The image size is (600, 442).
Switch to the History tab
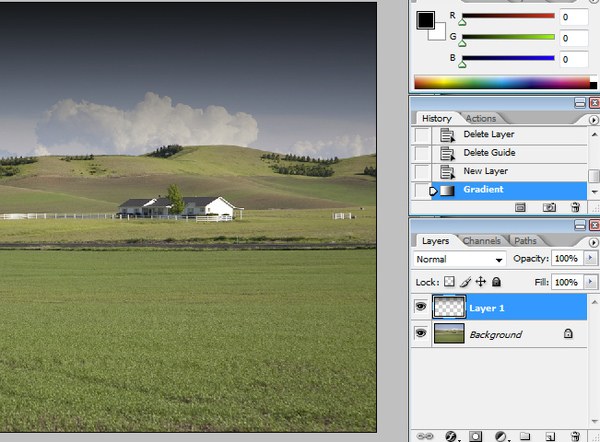coord(437,119)
